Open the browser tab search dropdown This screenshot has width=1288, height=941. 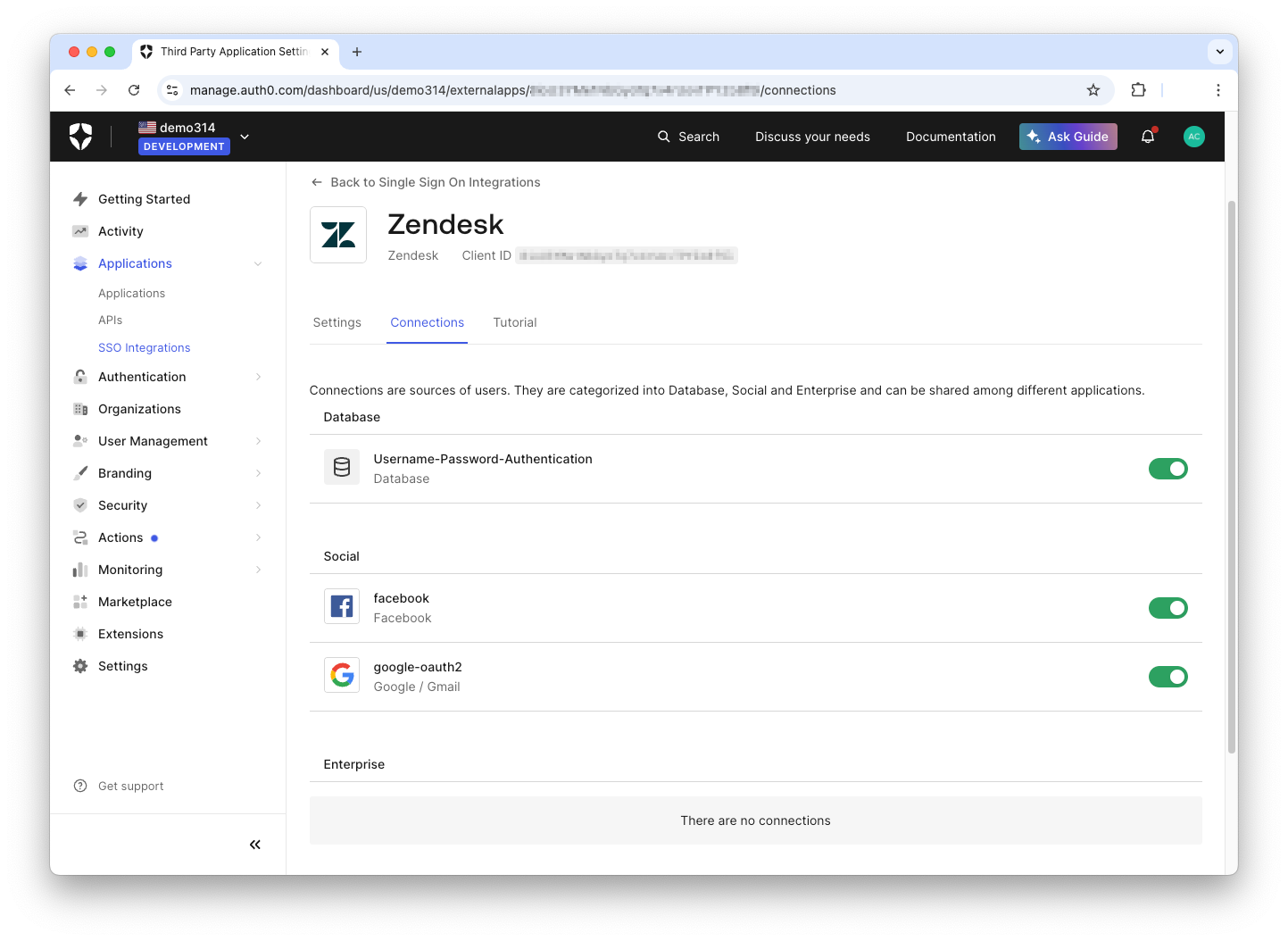click(x=1219, y=52)
